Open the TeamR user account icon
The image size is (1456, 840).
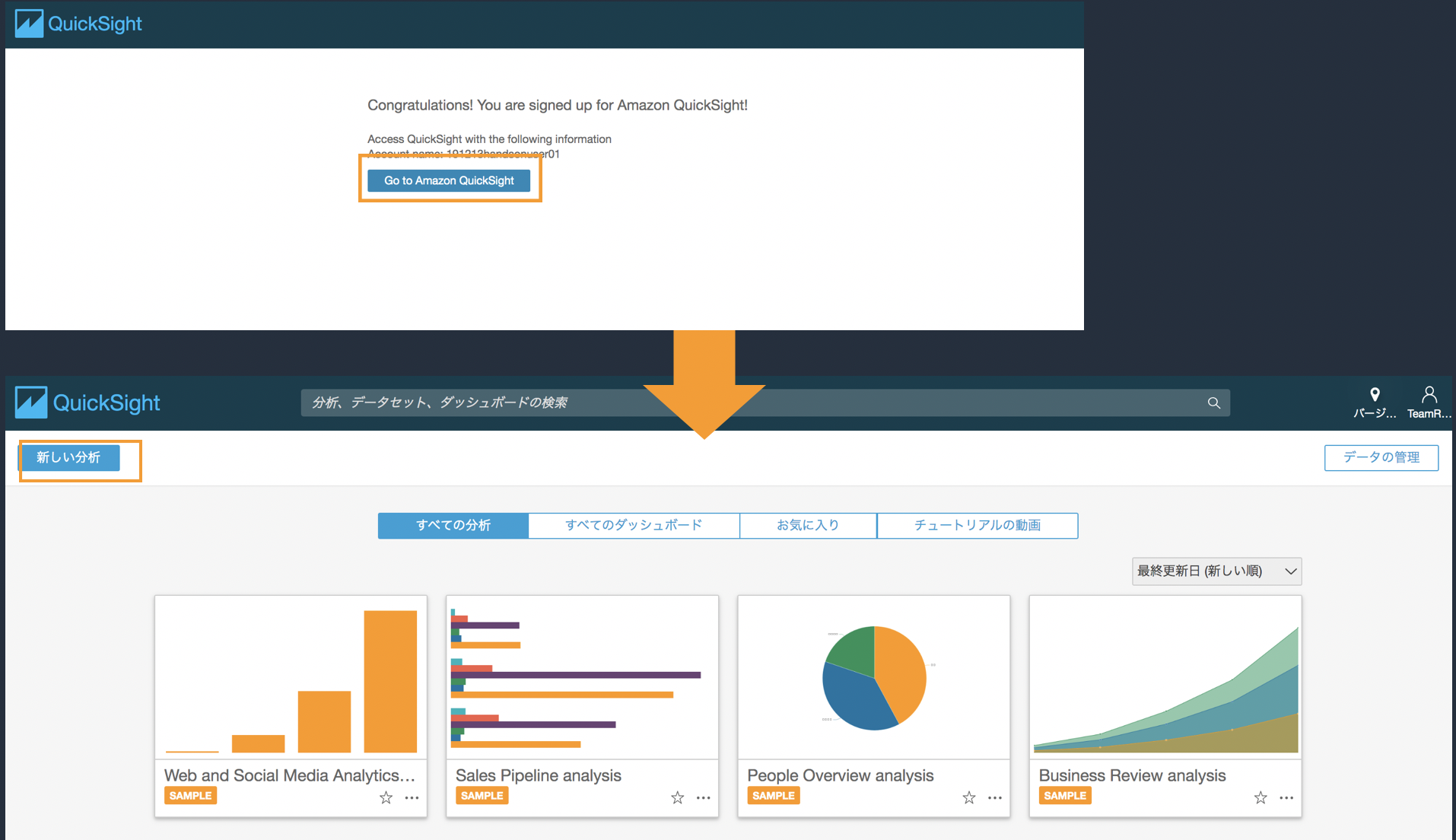pos(1429,402)
